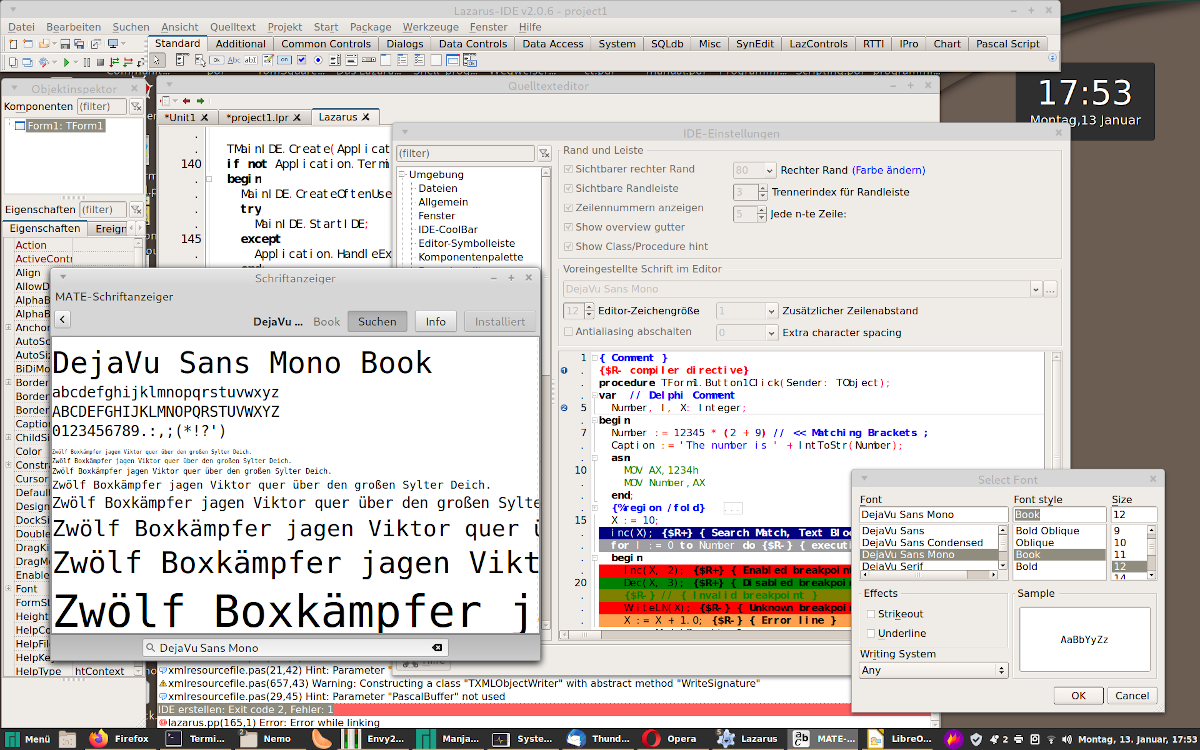
Task: Open Firefox from the taskbar
Action: [x=119, y=739]
